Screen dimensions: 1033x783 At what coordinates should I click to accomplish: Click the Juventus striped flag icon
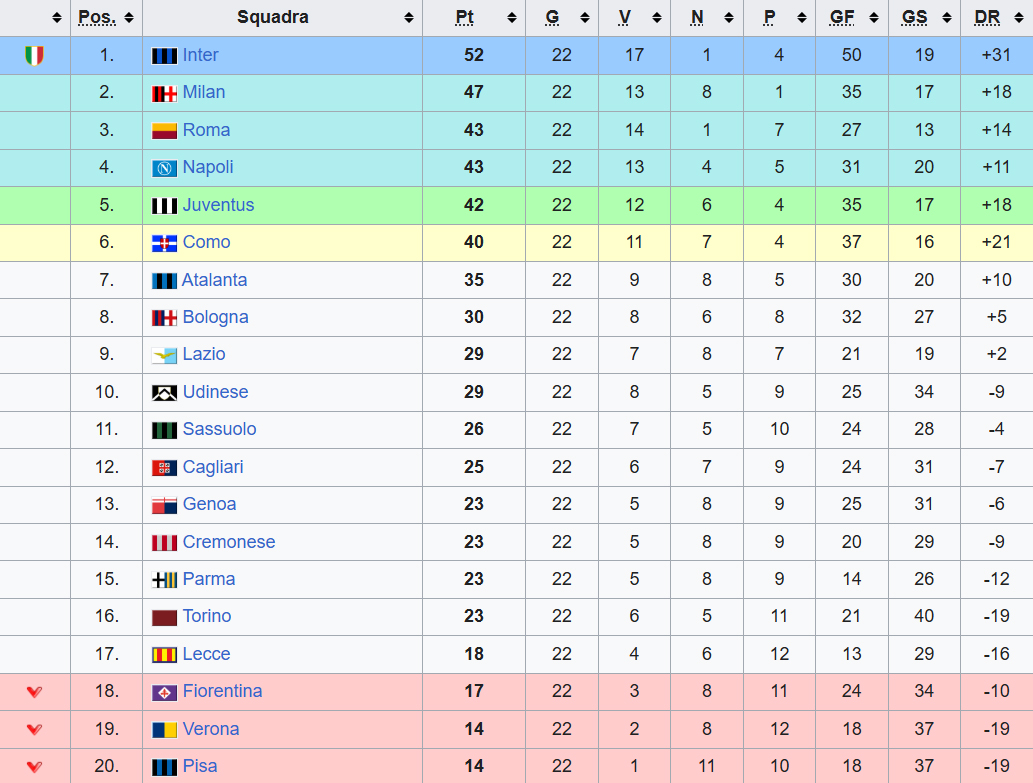tap(164, 206)
